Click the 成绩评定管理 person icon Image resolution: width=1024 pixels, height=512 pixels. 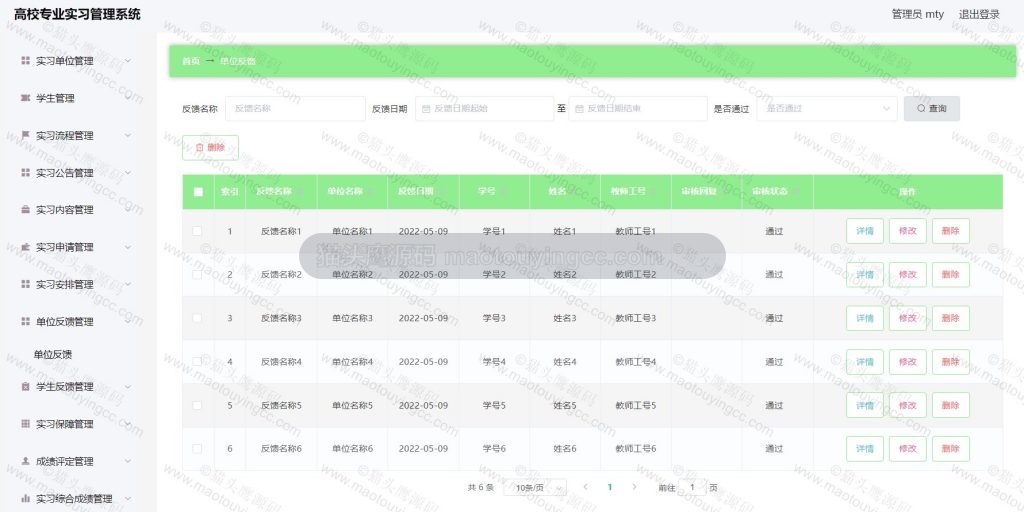point(25,461)
